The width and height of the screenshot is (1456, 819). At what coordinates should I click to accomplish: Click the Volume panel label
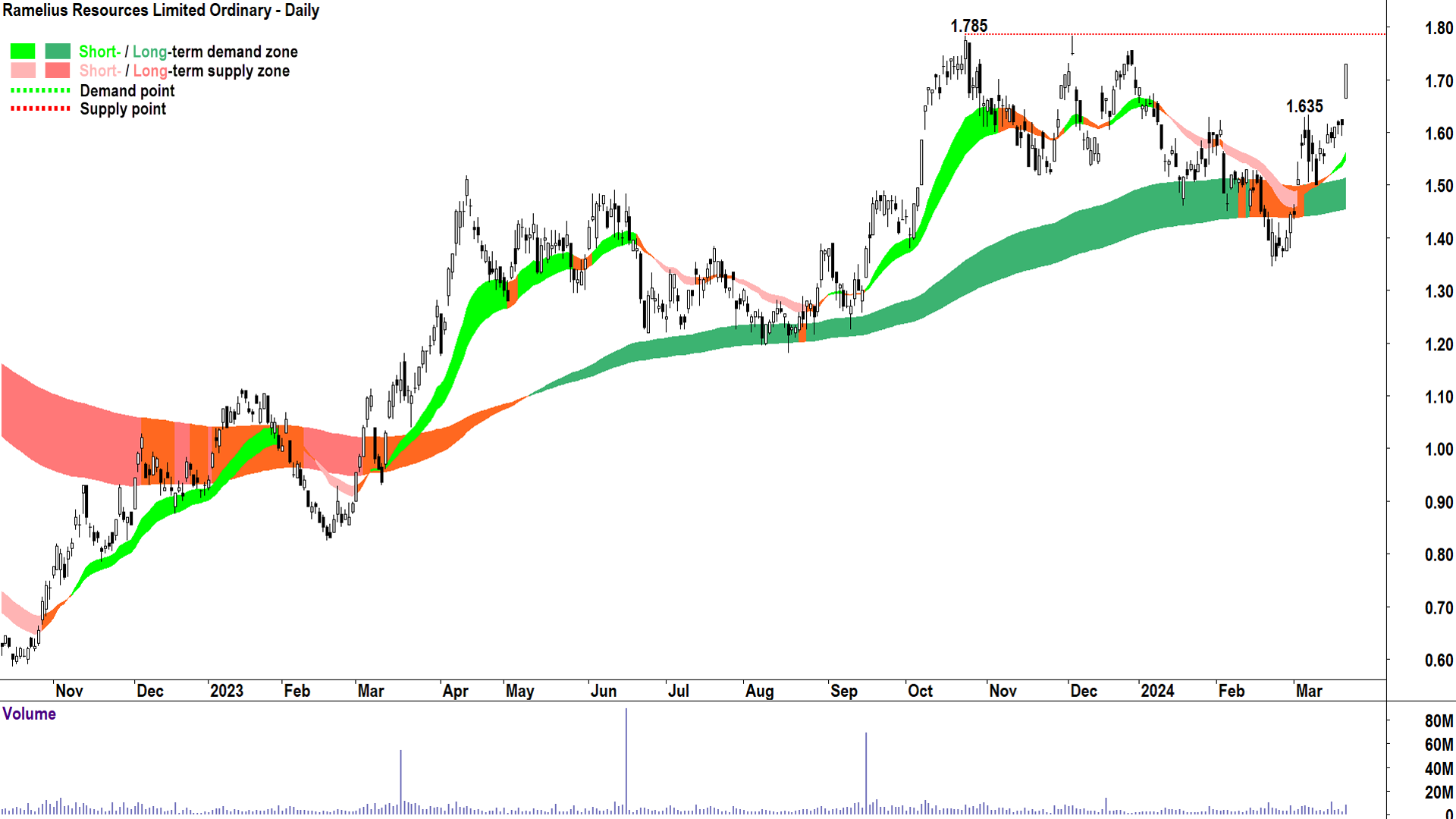pyautogui.click(x=29, y=714)
